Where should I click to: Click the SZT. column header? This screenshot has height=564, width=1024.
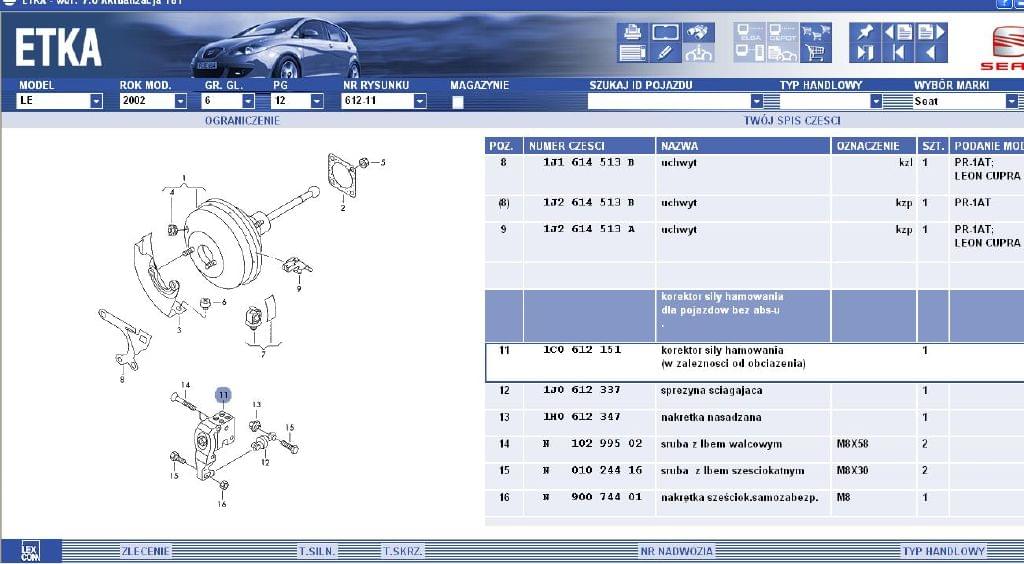click(x=932, y=146)
